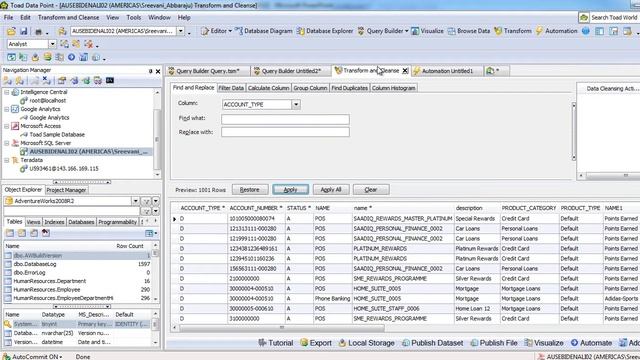Open the Query Builder dropdown arrow
Image resolution: width=640 pixels, height=360 pixels.
(407, 31)
